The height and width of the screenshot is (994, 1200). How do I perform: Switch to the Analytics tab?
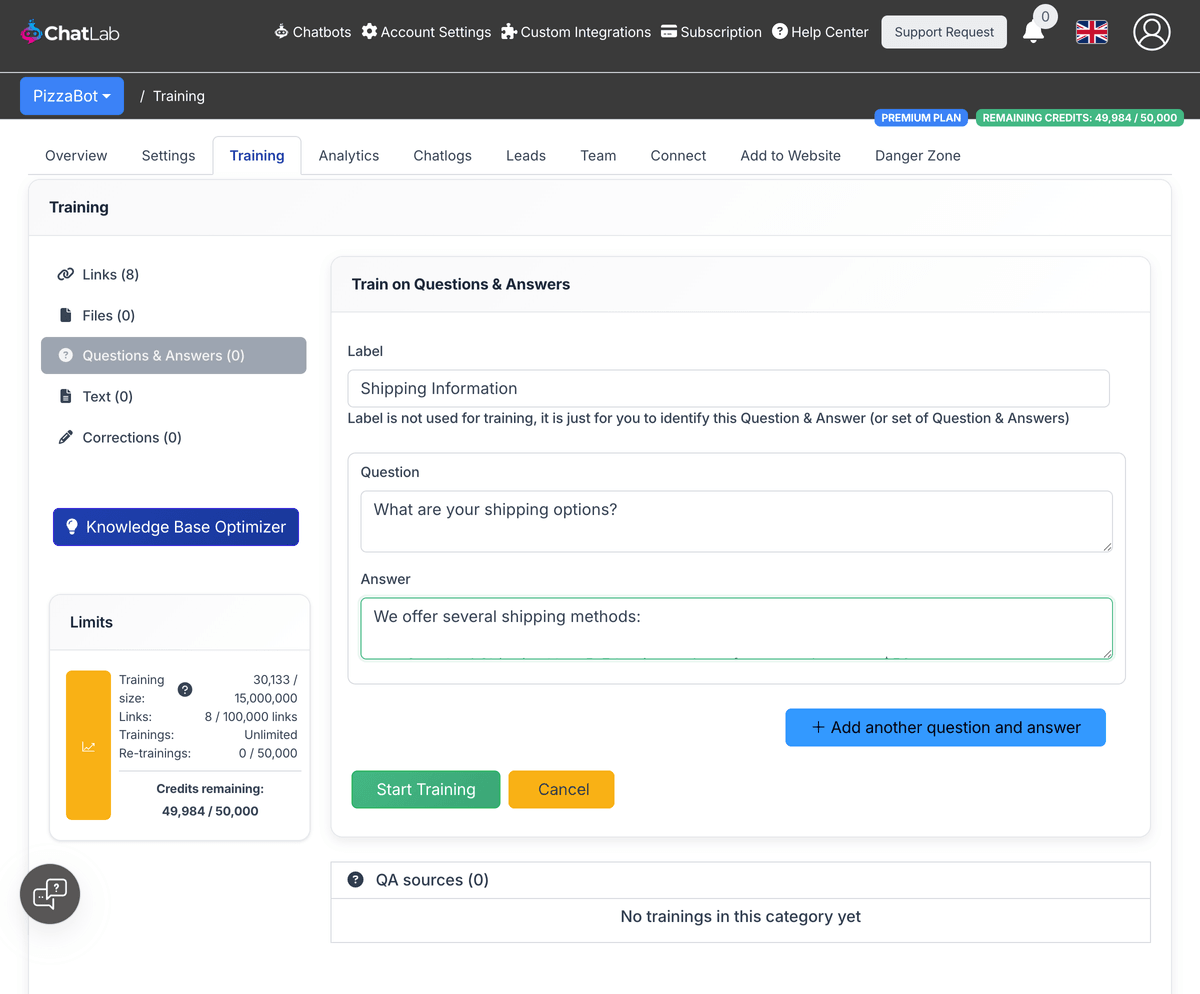coord(348,155)
